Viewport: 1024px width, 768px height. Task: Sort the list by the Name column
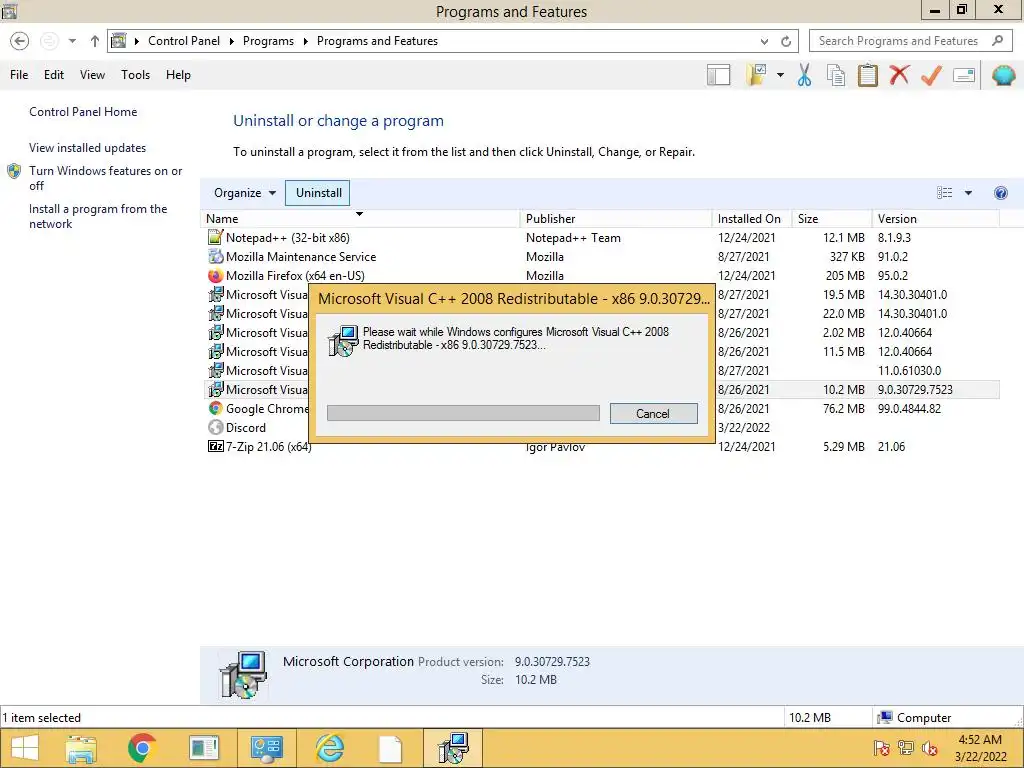[x=360, y=219]
